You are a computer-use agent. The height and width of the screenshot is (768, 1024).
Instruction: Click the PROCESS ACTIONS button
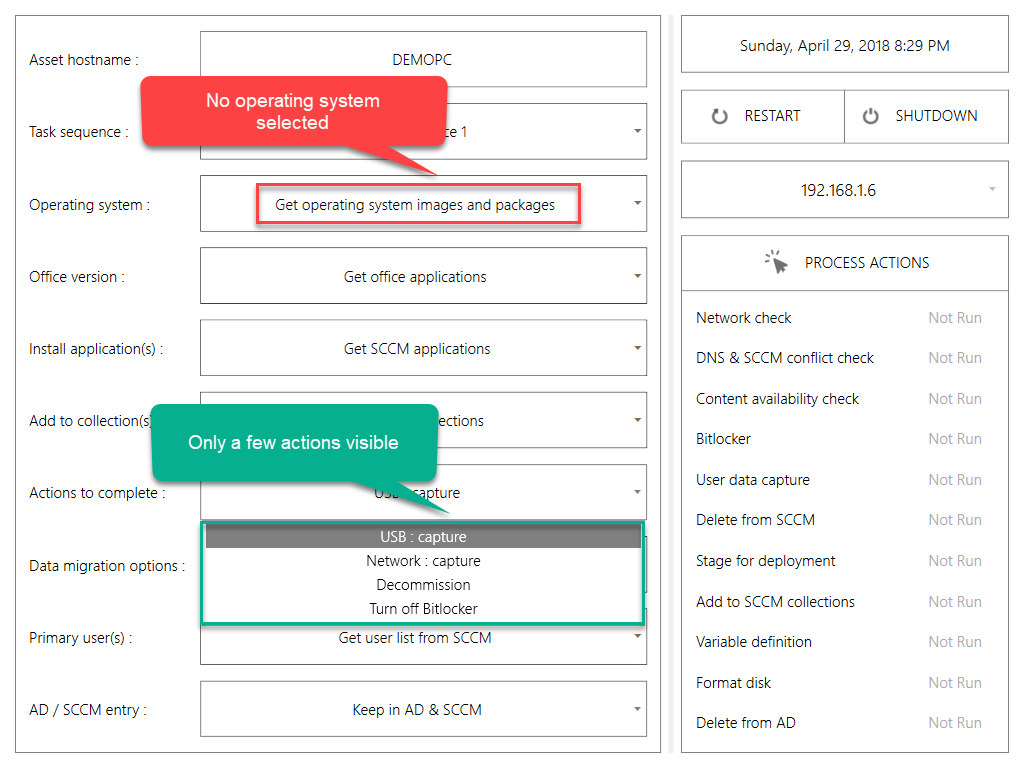(845, 263)
